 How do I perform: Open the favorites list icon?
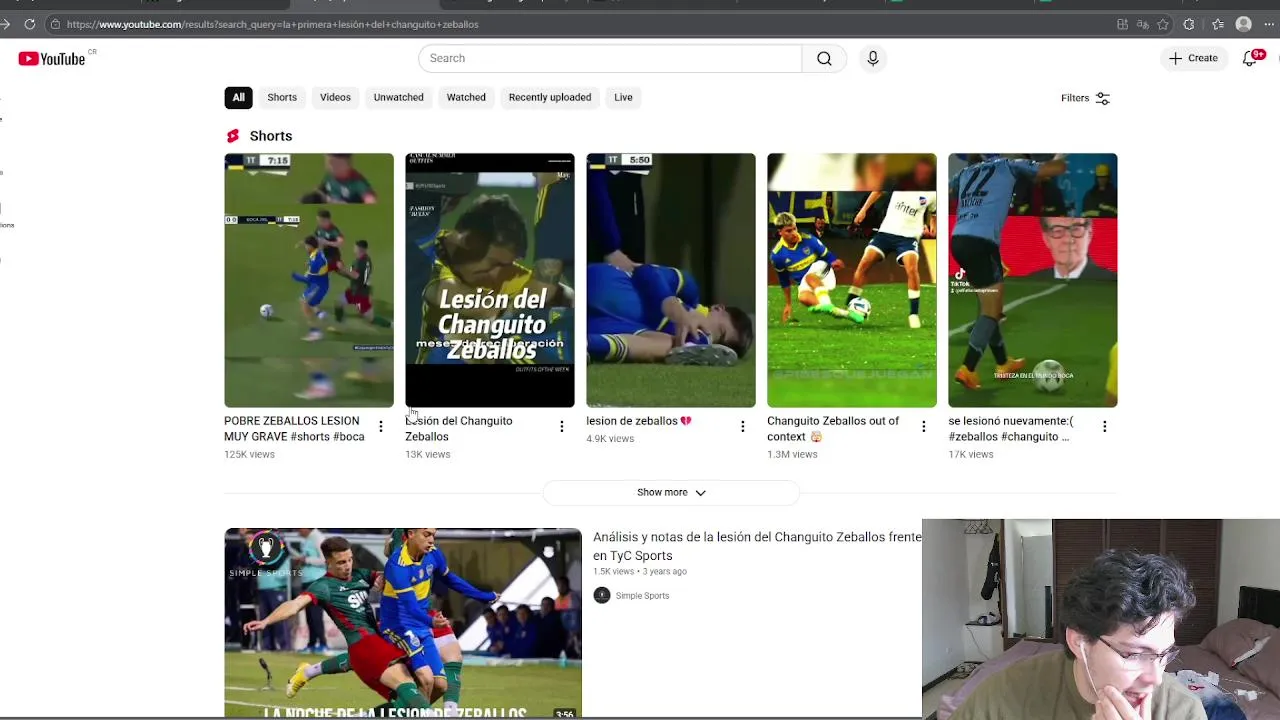click(x=1218, y=24)
